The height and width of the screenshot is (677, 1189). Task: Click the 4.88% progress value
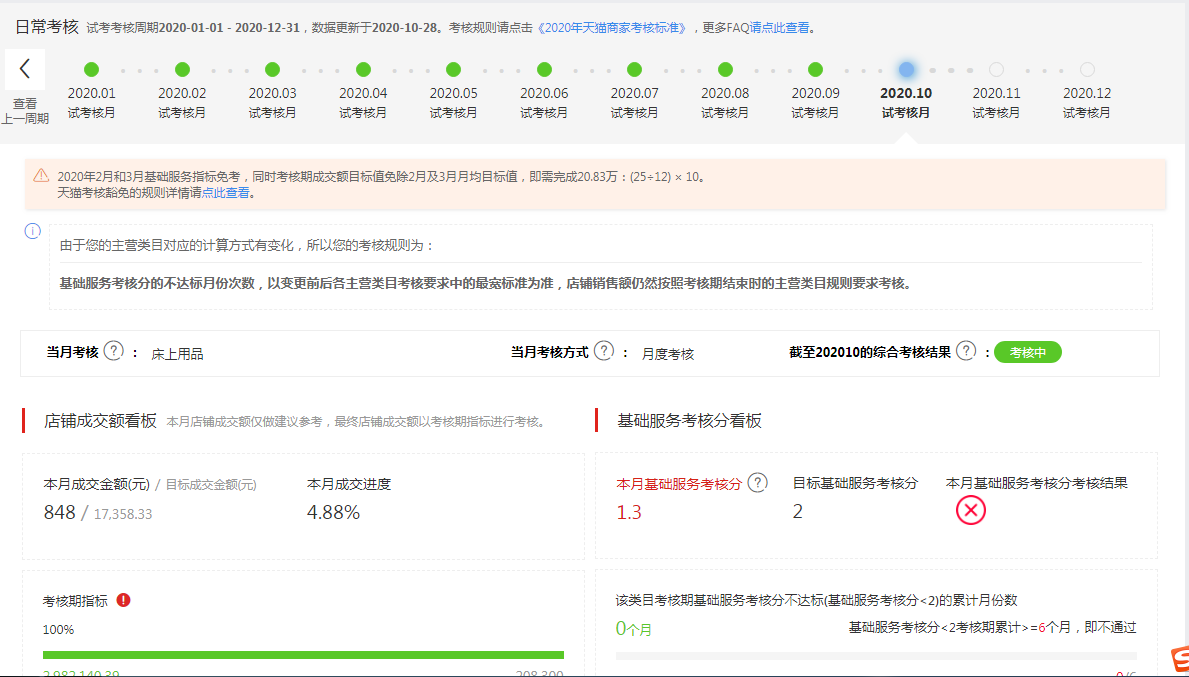pos(333,512)
